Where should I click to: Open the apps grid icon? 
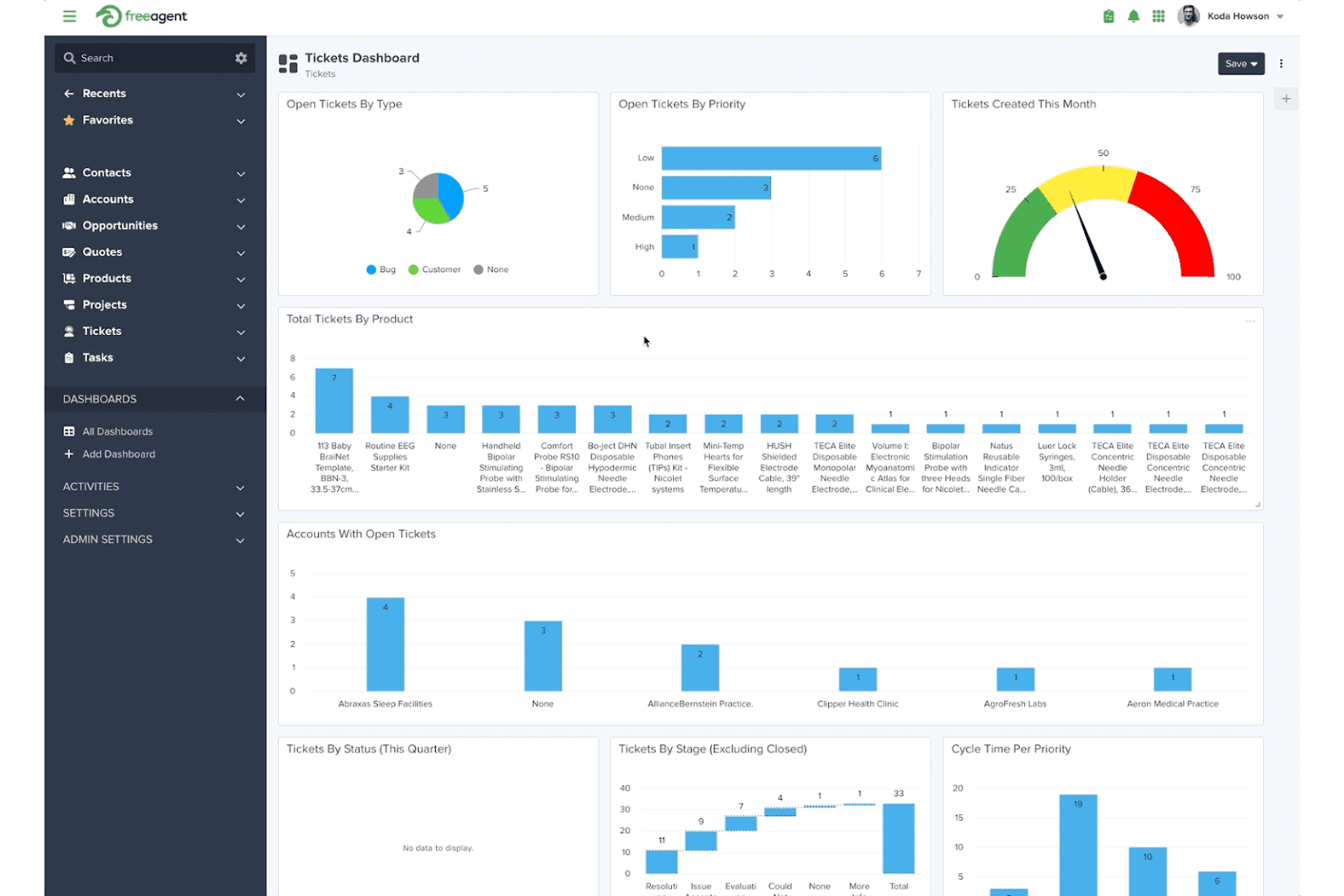[x=1159, y=16]
